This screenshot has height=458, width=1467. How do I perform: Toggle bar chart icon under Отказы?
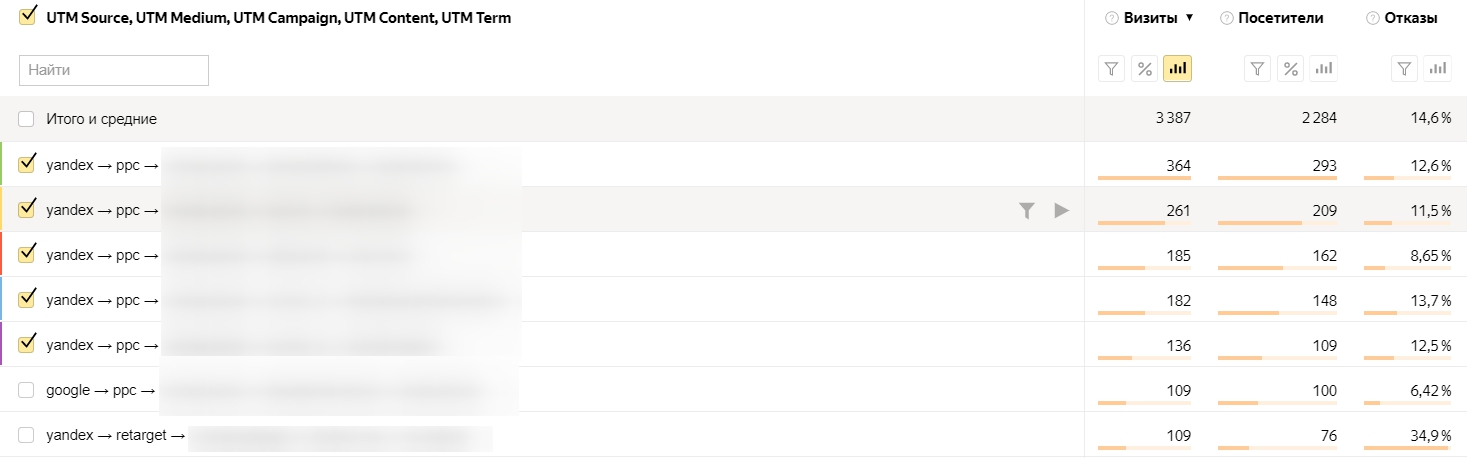(x=1438, y=69)
